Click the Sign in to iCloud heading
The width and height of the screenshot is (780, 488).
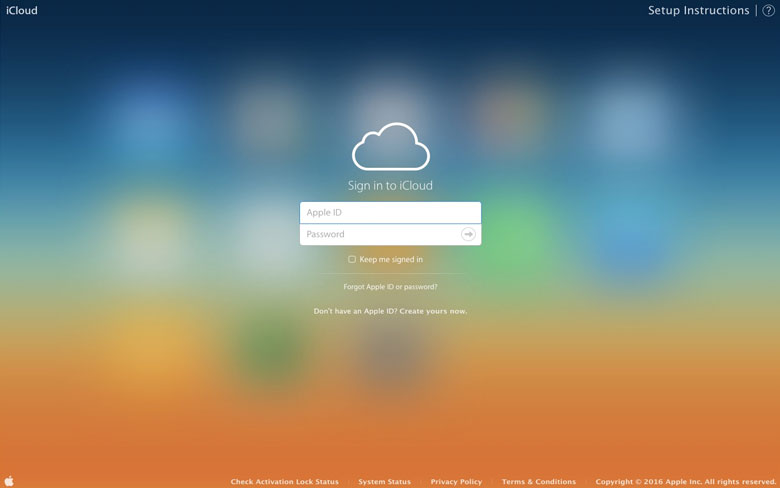[x=390, y=186]
